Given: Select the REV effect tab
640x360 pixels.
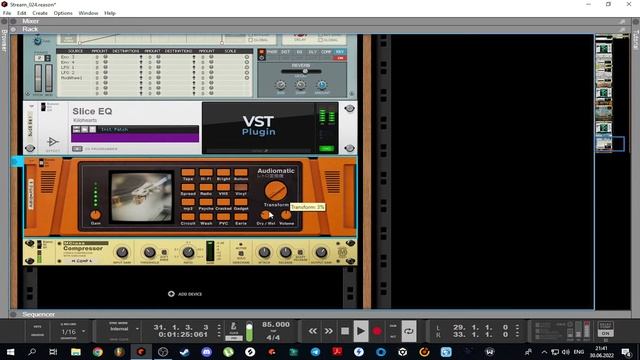Looking at the screenshot, I should click(x=340, y=52).
